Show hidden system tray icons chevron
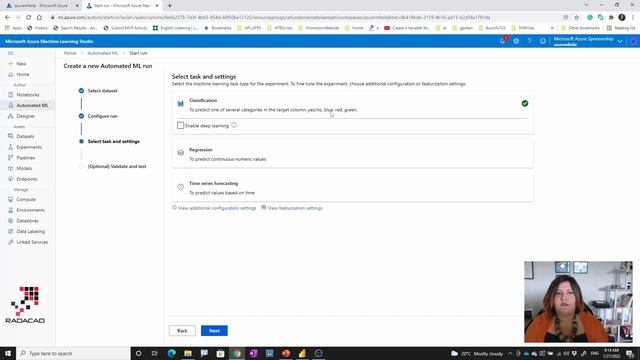640x360 pixels. (x=510, y=353)
